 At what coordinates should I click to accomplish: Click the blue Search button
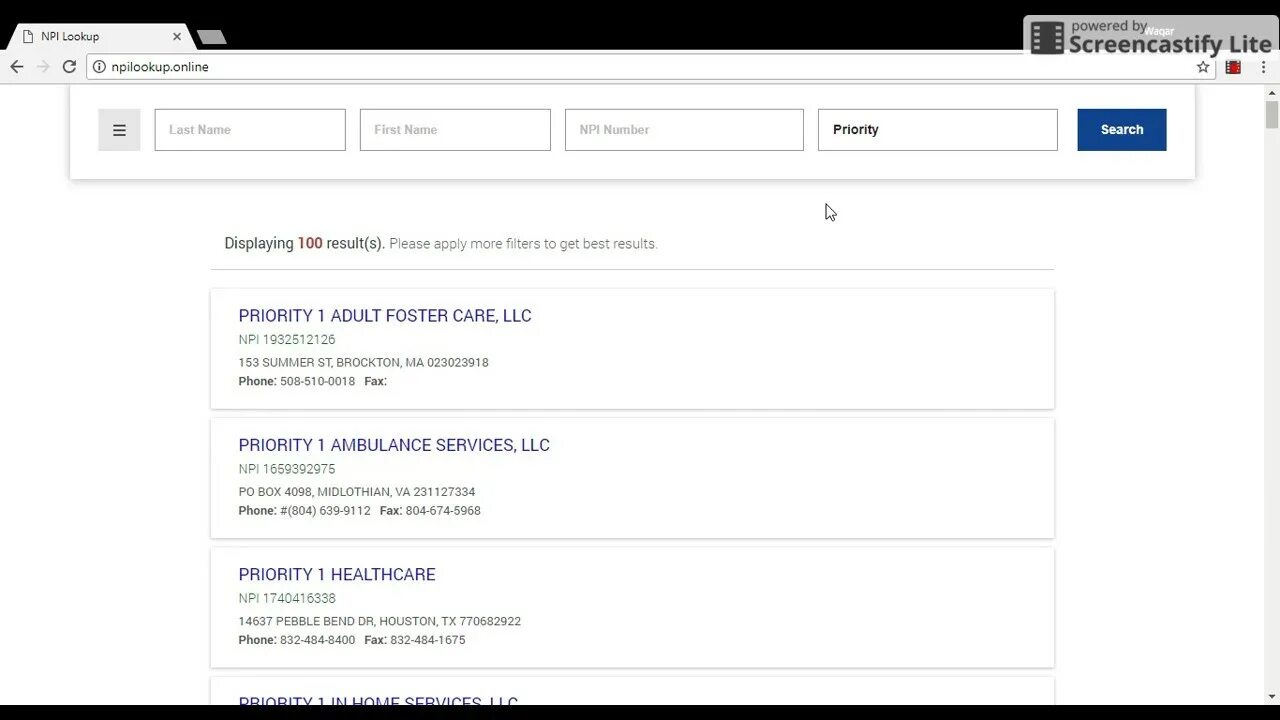pyautogui.click(x=1122, y=130)
